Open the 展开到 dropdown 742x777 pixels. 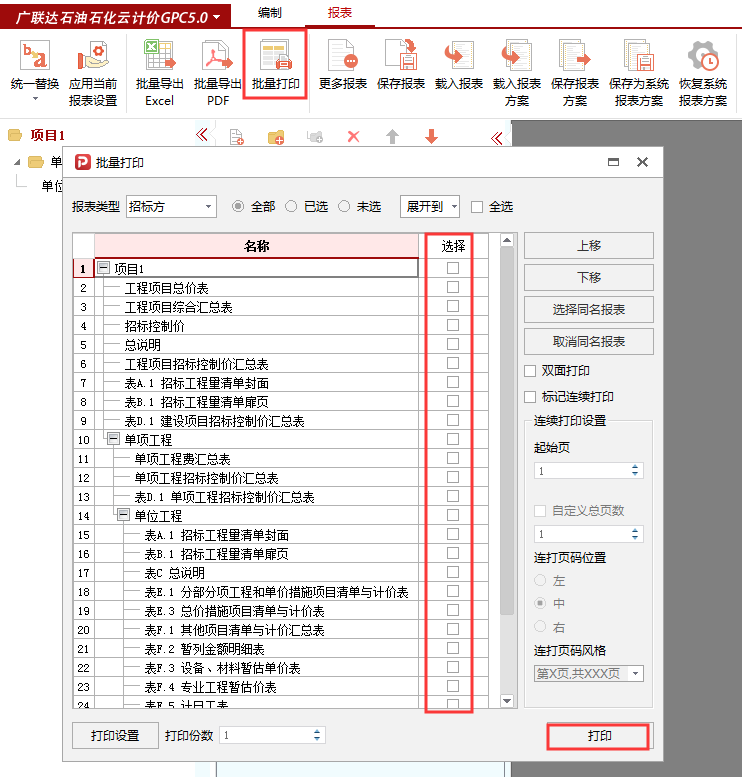click(x=430, y=207)
